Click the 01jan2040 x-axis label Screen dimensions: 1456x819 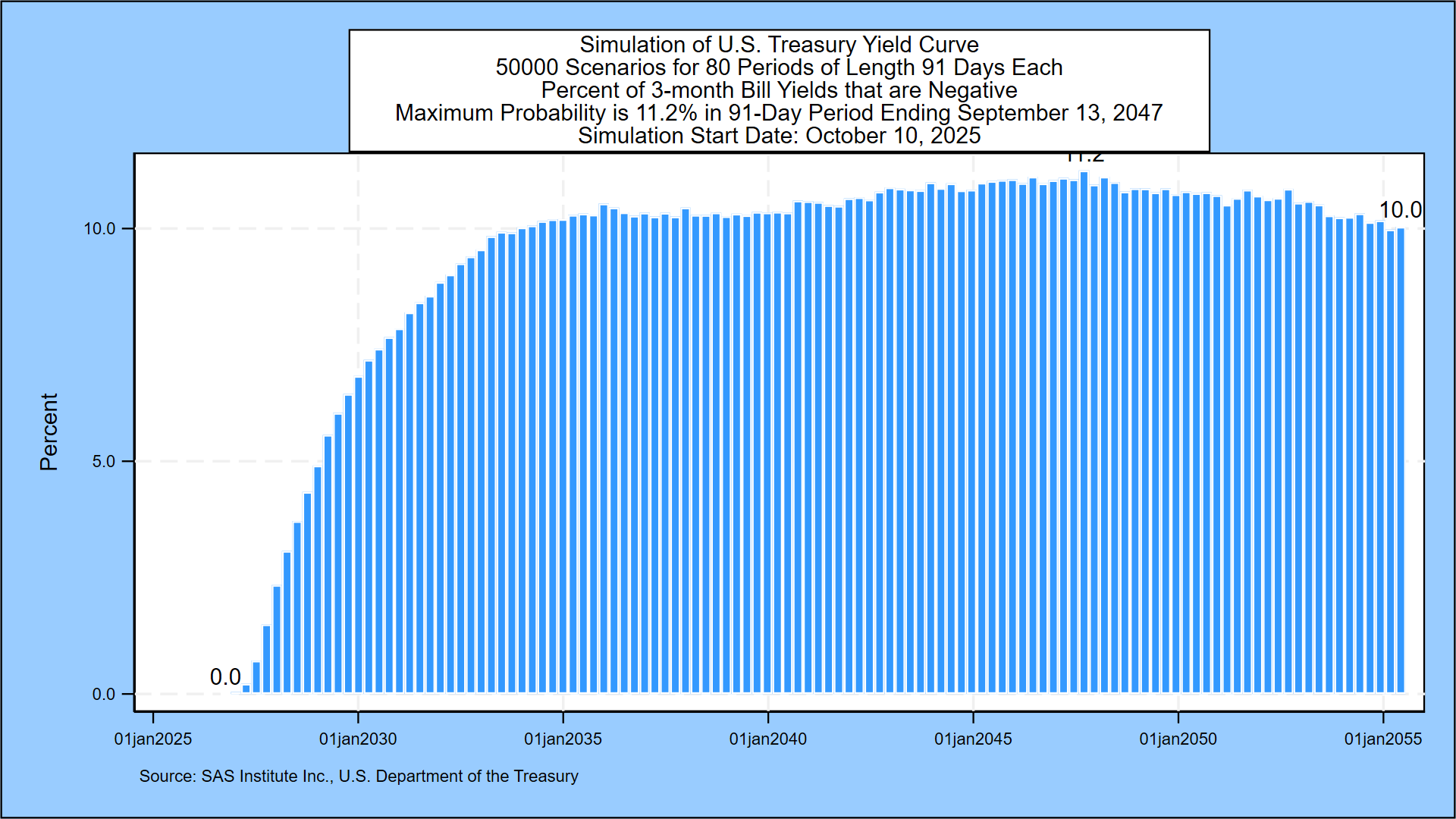(767, 739)
